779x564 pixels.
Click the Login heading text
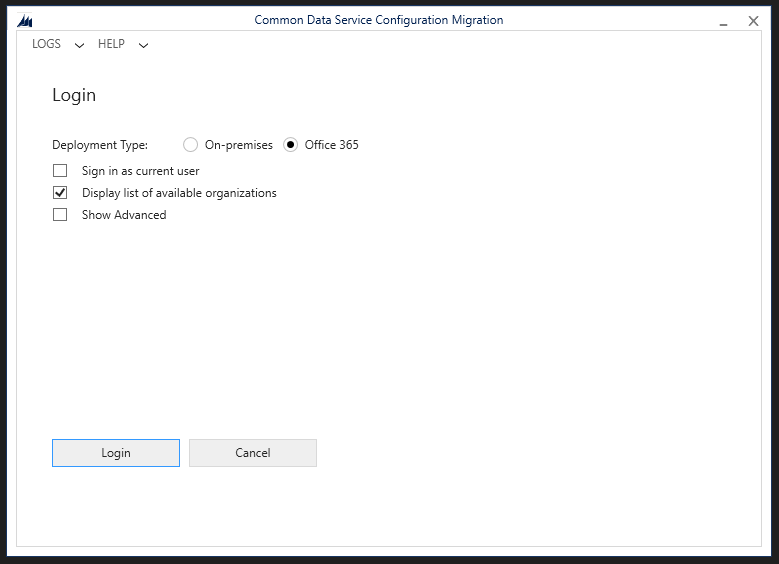pyautogui.click(x=74, y=95)
